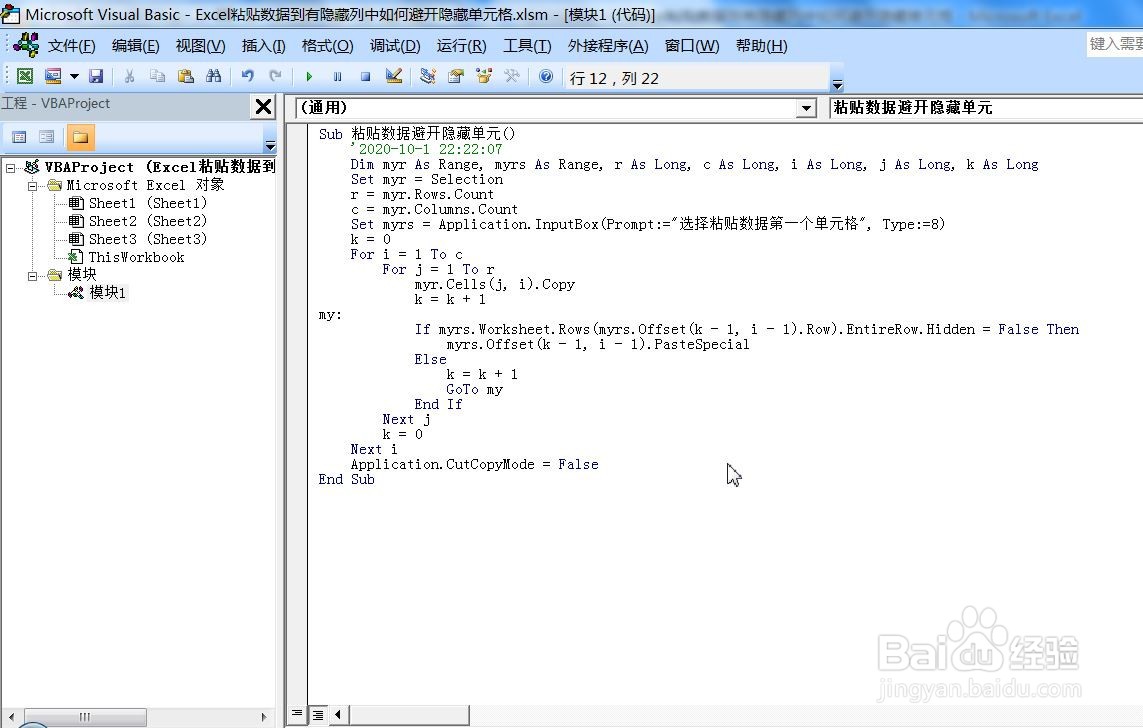Open the 帮助(H) menu

tap(761, 46)
